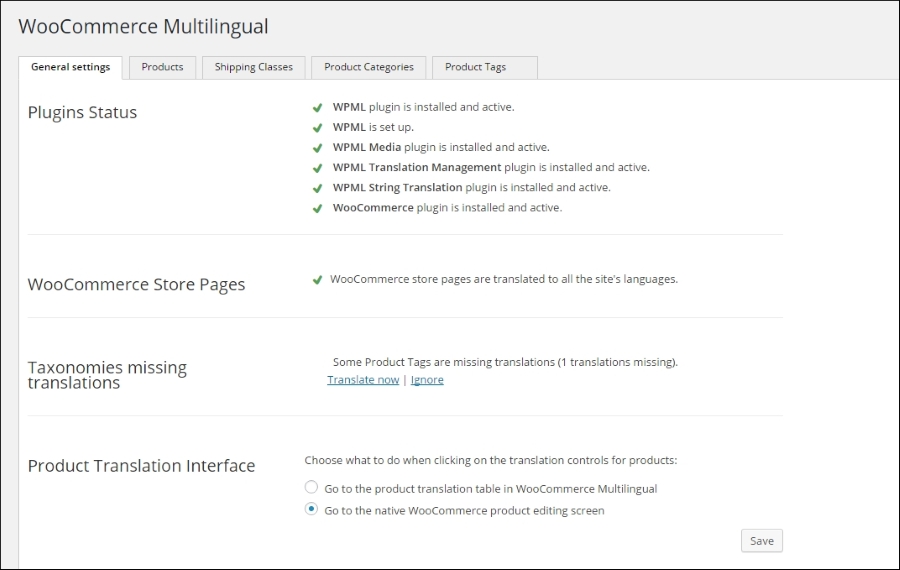
Task: Open the General settings tab
Action: pos(70,67)
